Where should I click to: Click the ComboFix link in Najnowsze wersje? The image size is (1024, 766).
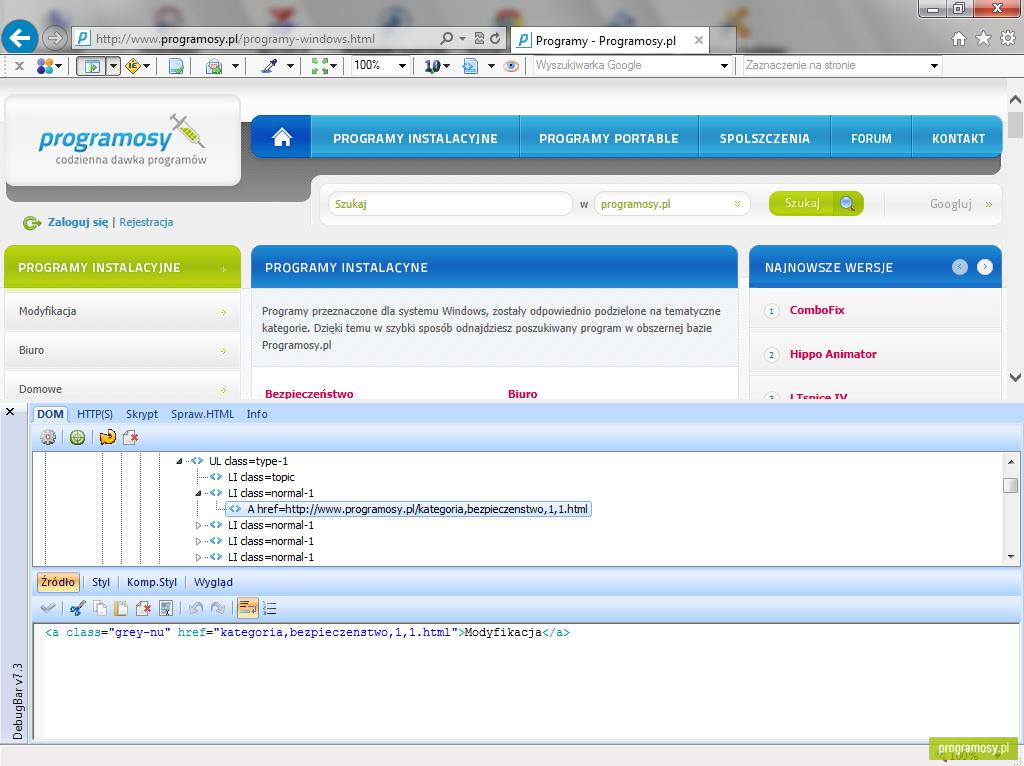click(817, 310)
